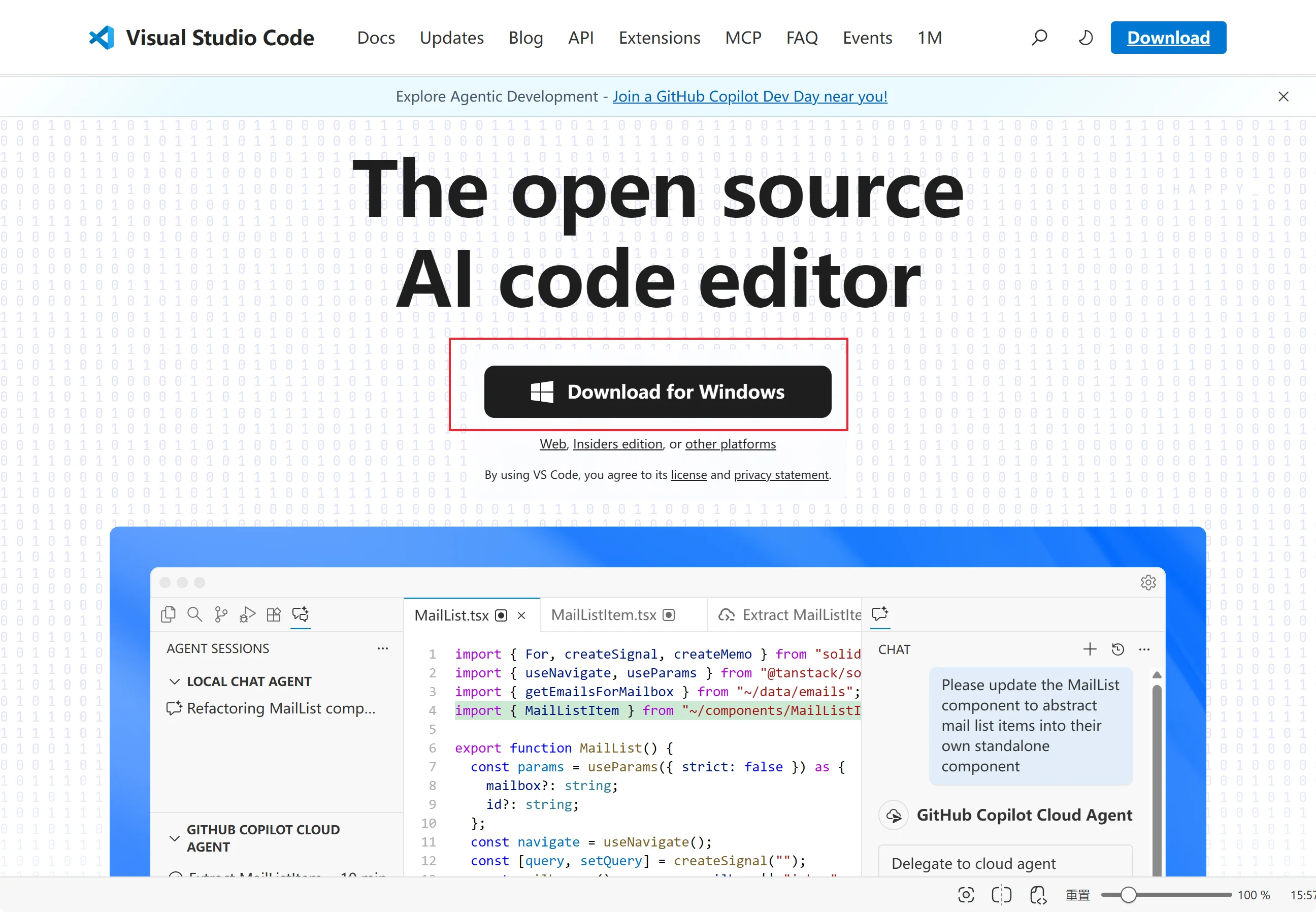Click the GitHub Copilot Cloud Agent avatar icon
This screenshot has height=912, width=1316.
[894, 816]
